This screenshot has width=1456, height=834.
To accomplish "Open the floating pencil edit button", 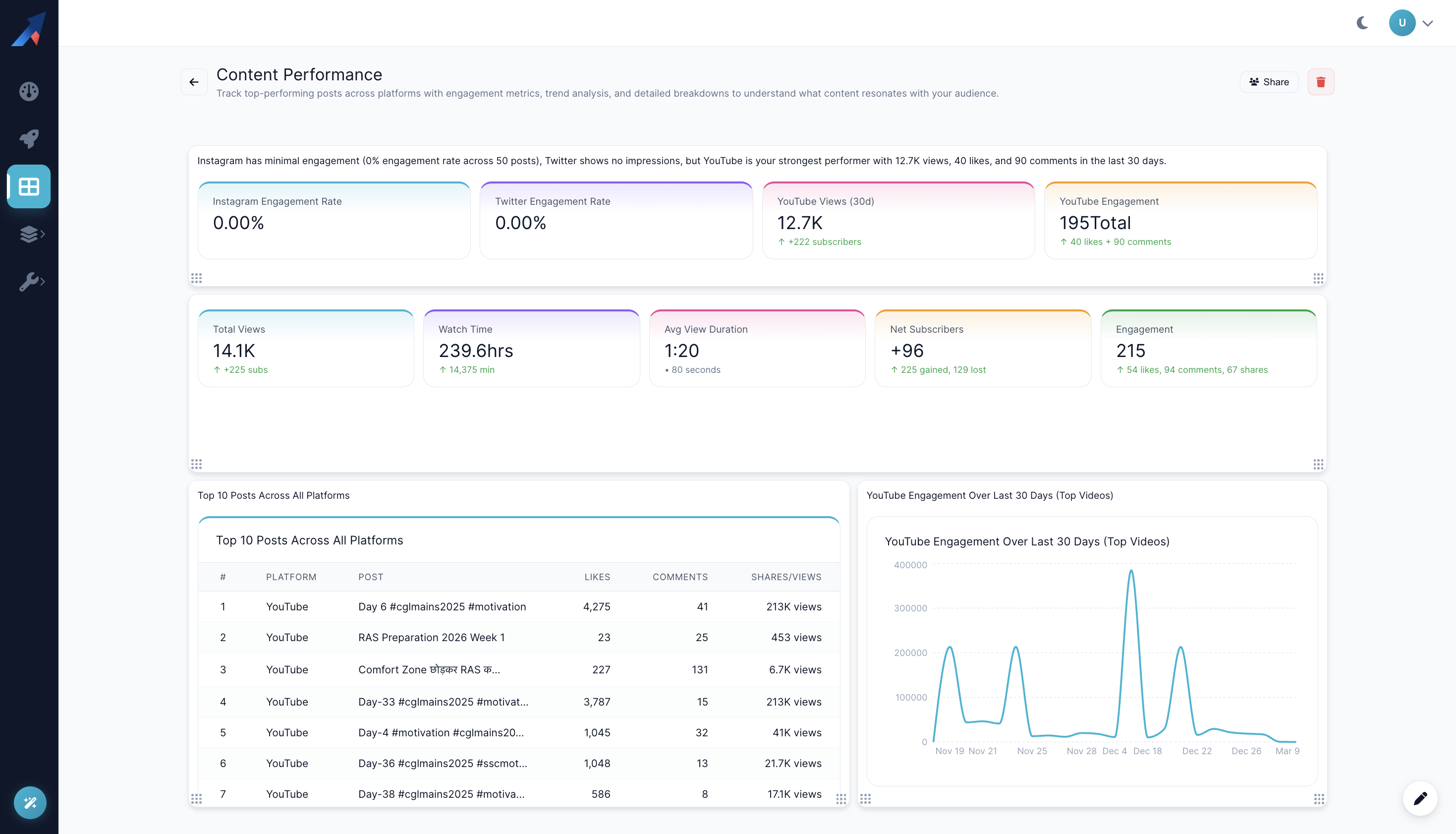I will click(1421, 798).
